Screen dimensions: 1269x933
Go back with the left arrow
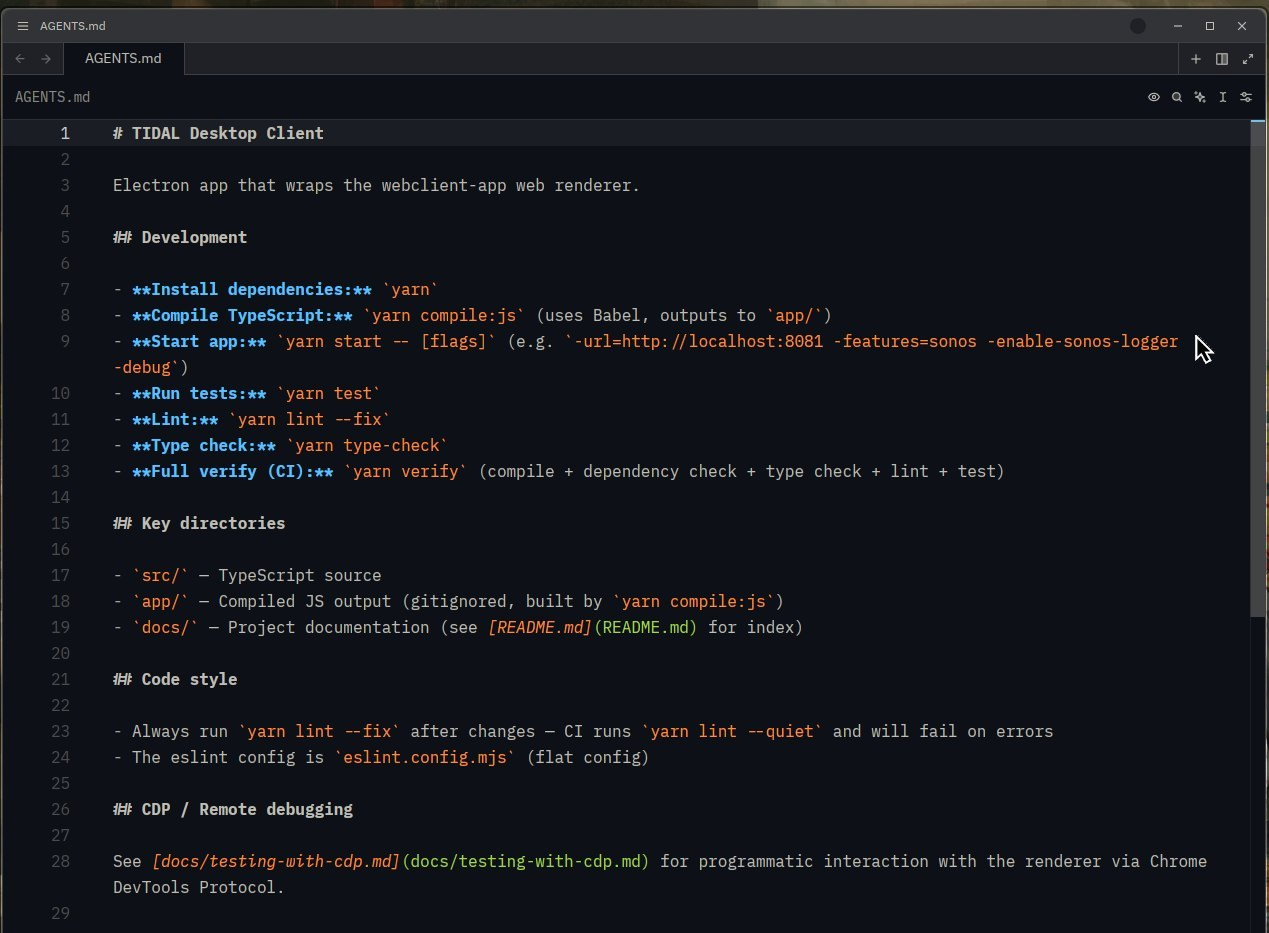click(x=20, y=59)
